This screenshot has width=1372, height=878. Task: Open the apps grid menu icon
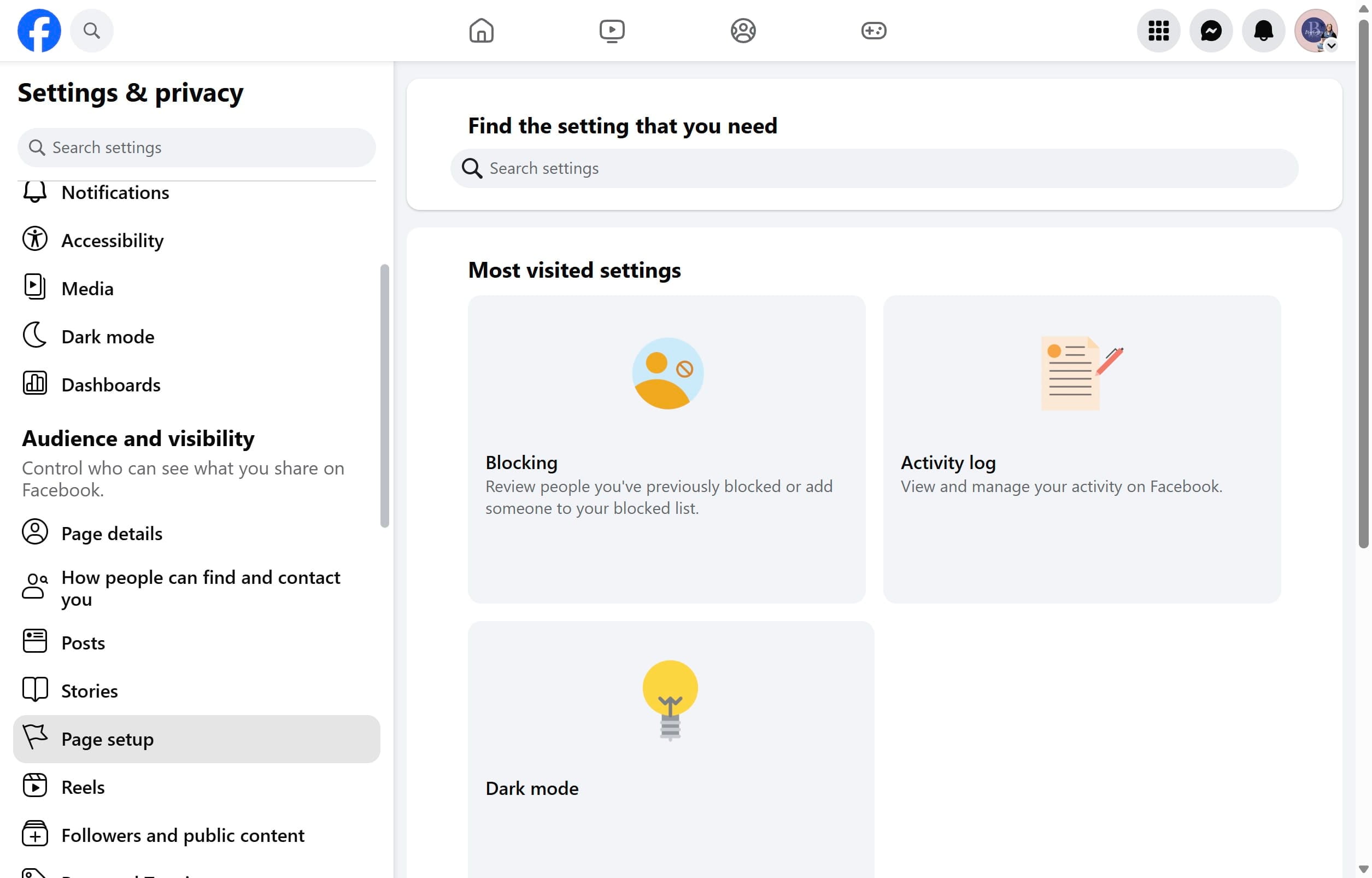tap(1158, 30)
